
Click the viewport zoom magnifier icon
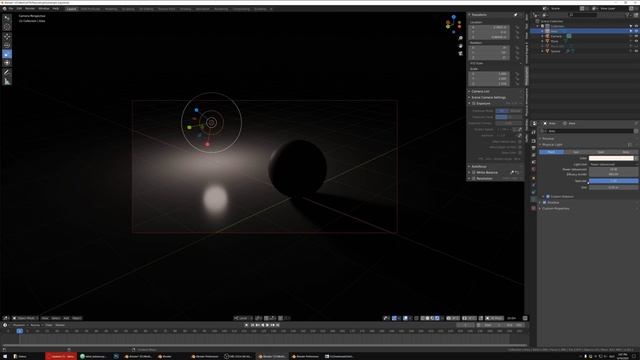[460, 38]
